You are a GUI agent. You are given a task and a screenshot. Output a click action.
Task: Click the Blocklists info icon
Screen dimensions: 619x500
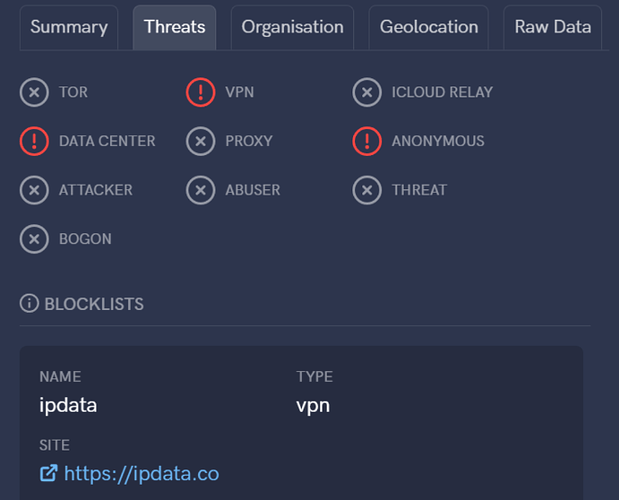(29, 303)
